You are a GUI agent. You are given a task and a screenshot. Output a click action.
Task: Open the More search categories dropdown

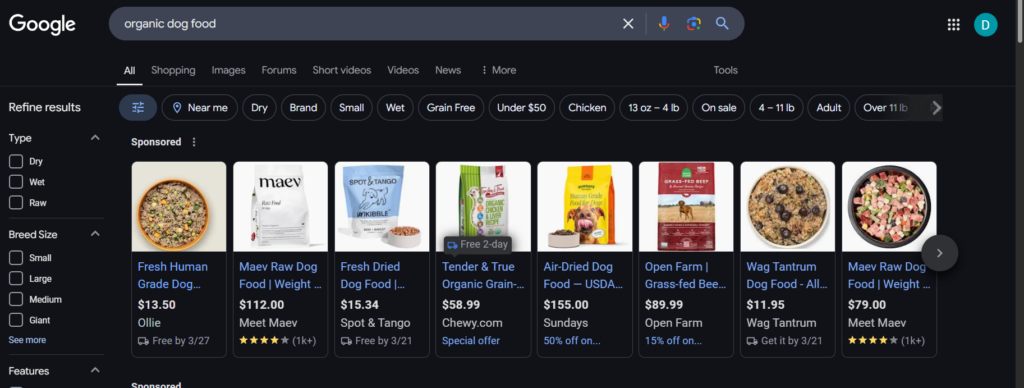[x=498, y=70]
